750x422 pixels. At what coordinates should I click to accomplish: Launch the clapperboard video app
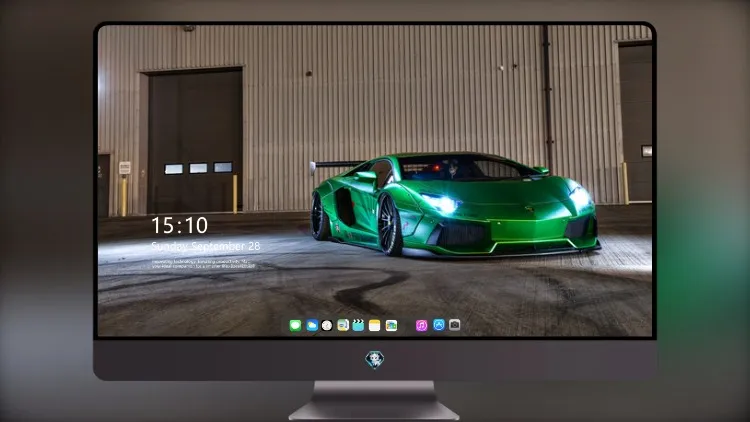point(358,325)
